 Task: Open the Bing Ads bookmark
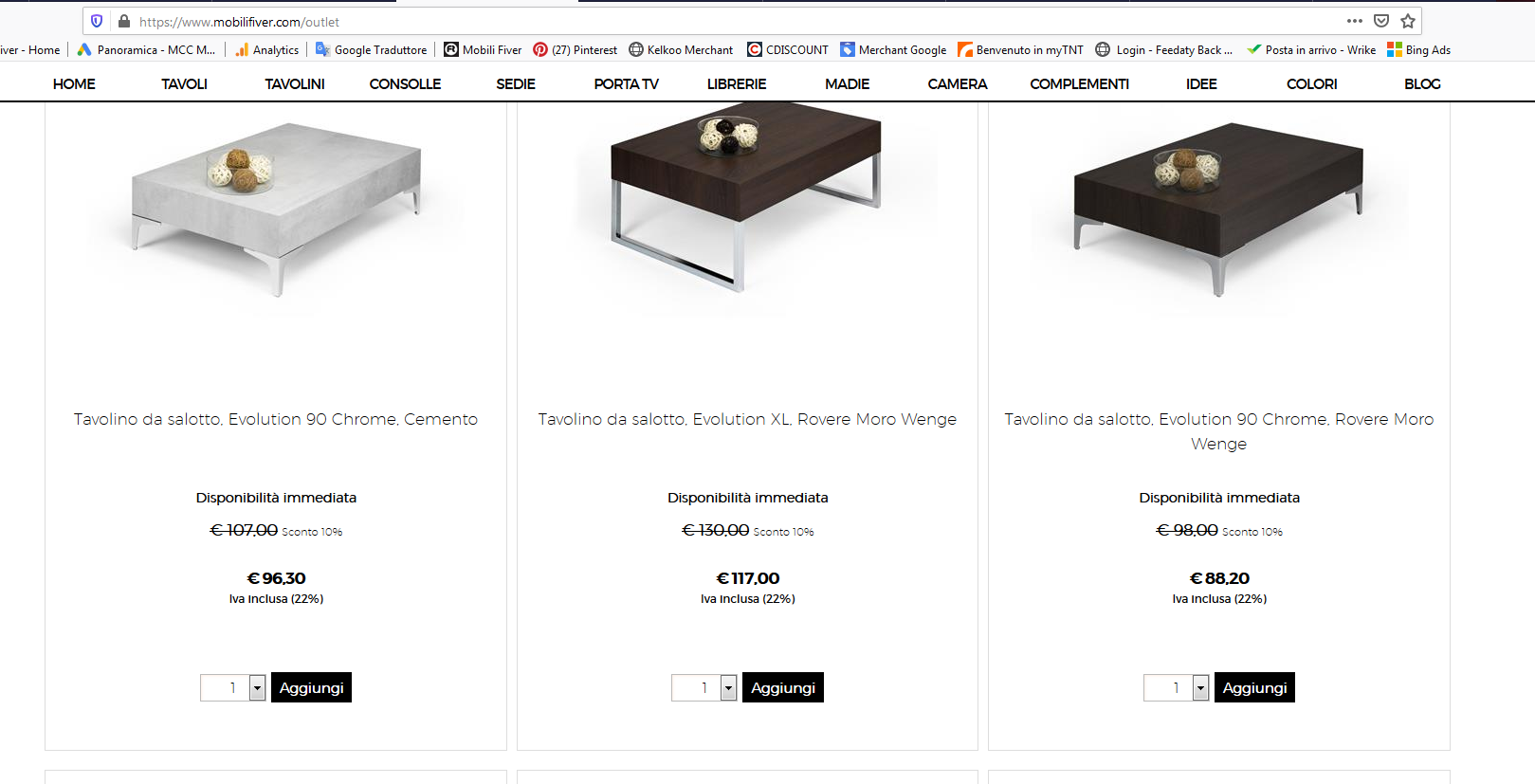click(1418, 50)
